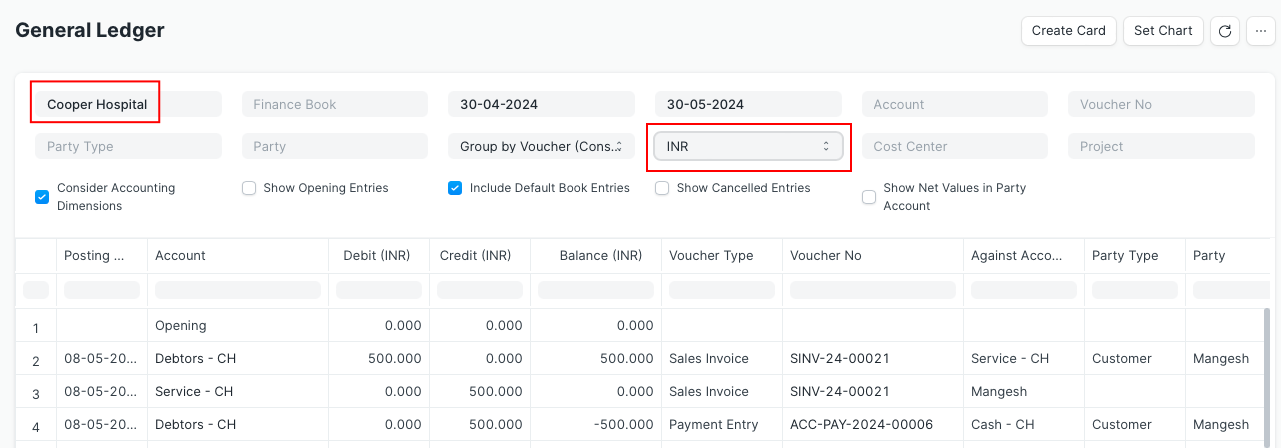Viewport: 1281px width, 448px height.
Task: Tick Show Net Values in Party Account
Action: 869,197
